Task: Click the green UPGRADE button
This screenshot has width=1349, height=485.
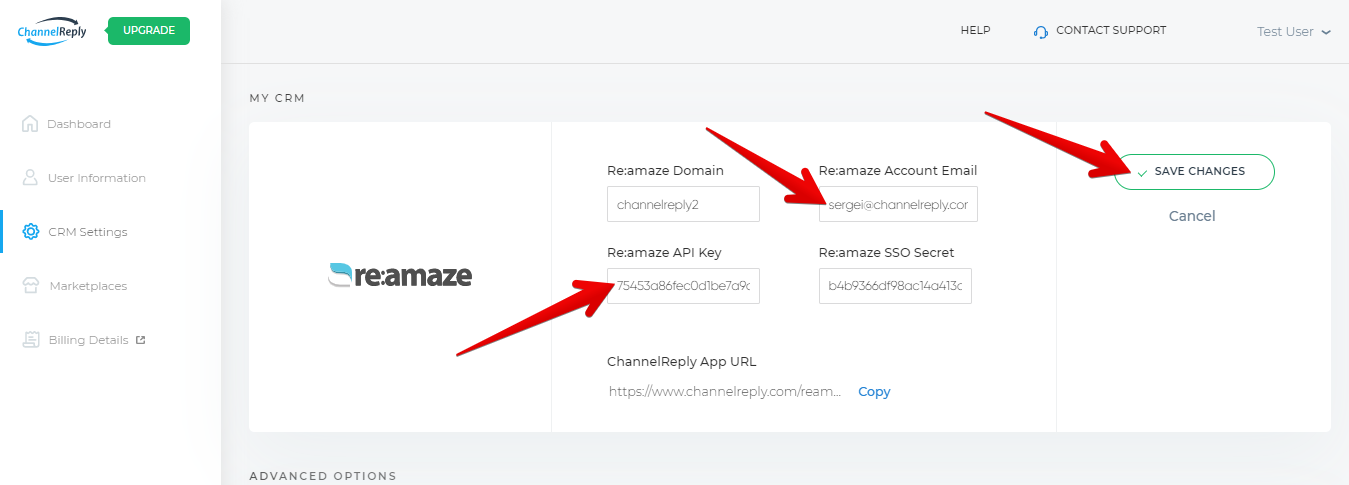Action: 149,31
